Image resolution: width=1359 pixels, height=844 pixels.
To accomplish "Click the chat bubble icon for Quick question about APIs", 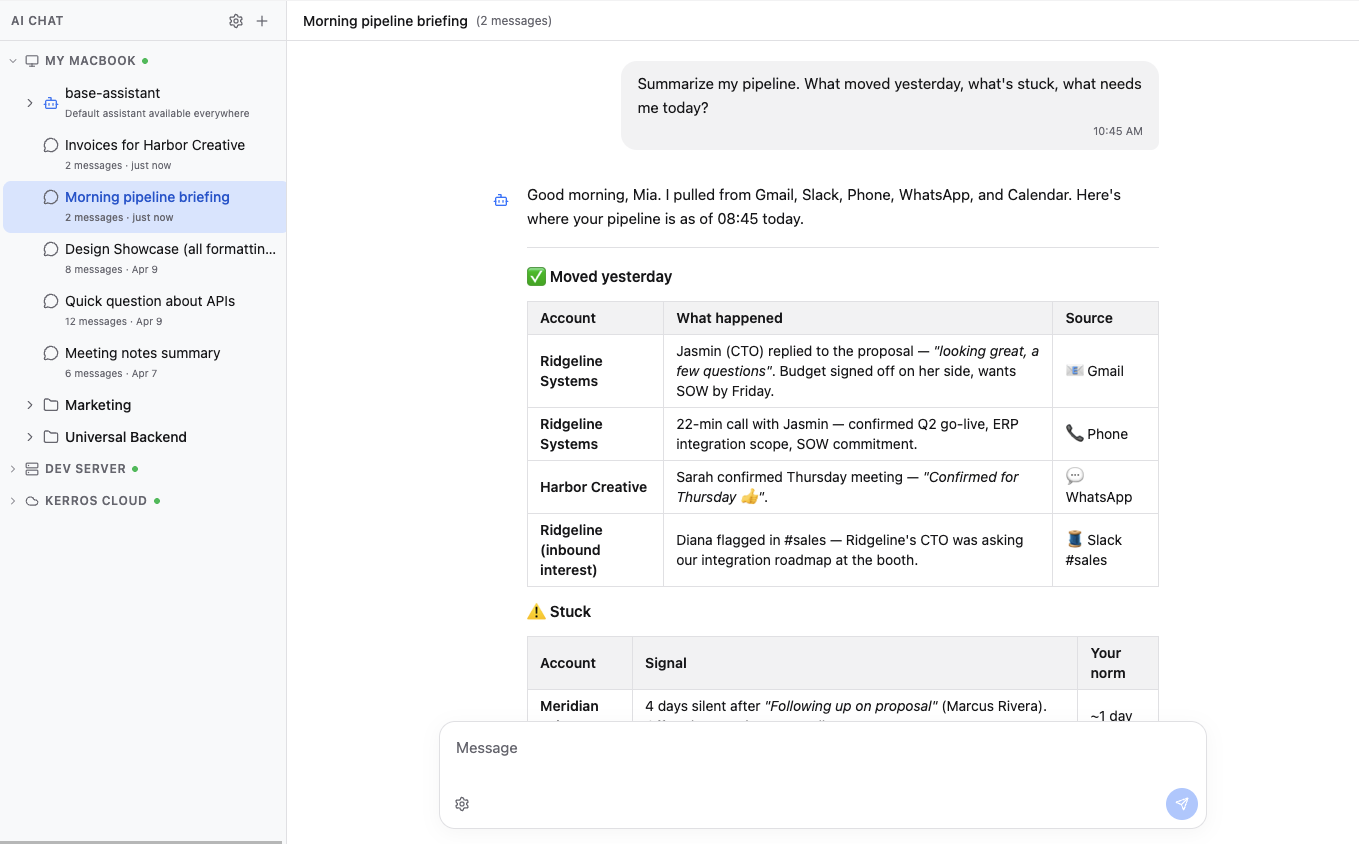I will 51,301.
